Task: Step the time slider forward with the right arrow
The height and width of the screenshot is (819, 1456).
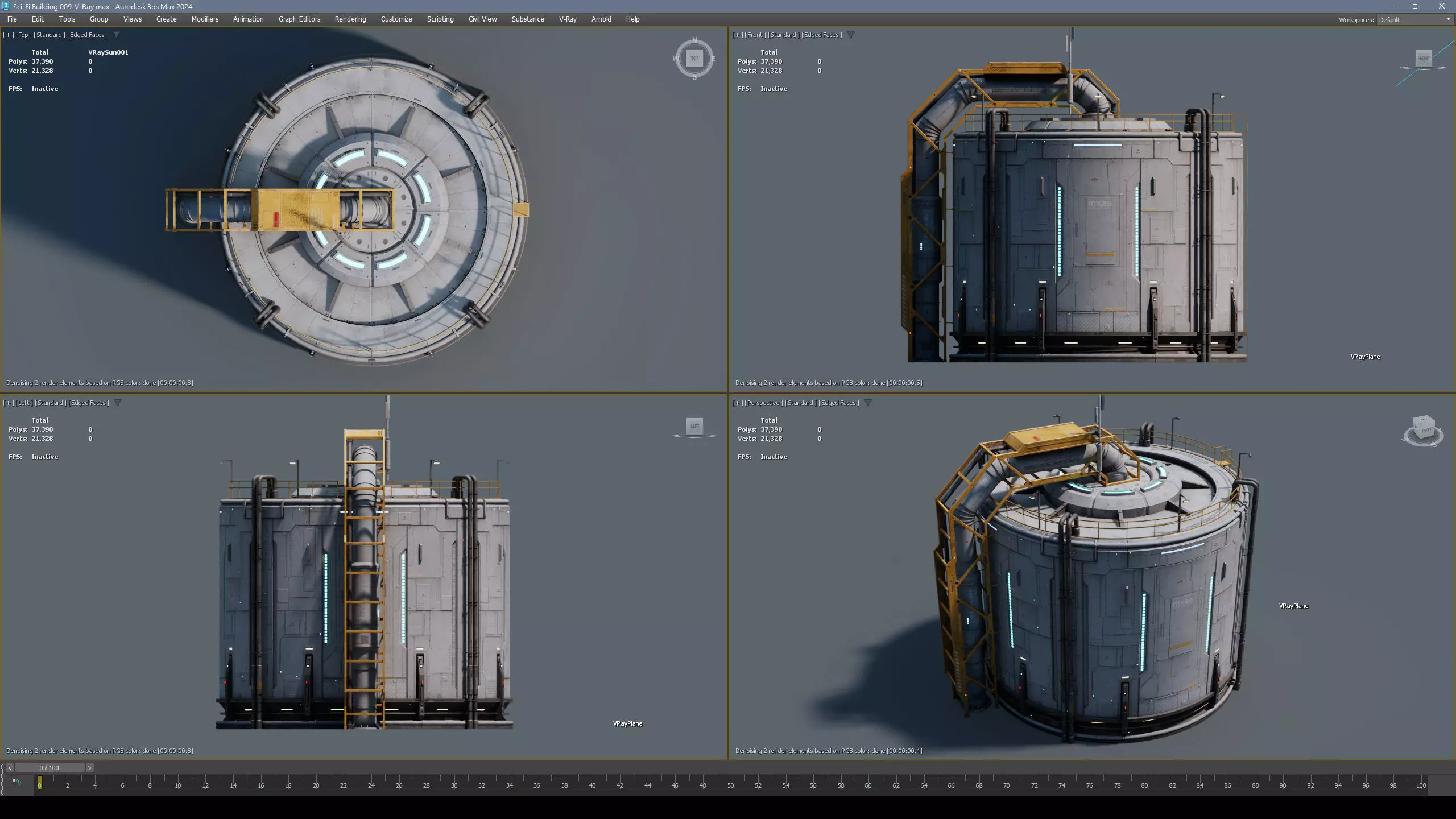Action: (x=89, y=768)
